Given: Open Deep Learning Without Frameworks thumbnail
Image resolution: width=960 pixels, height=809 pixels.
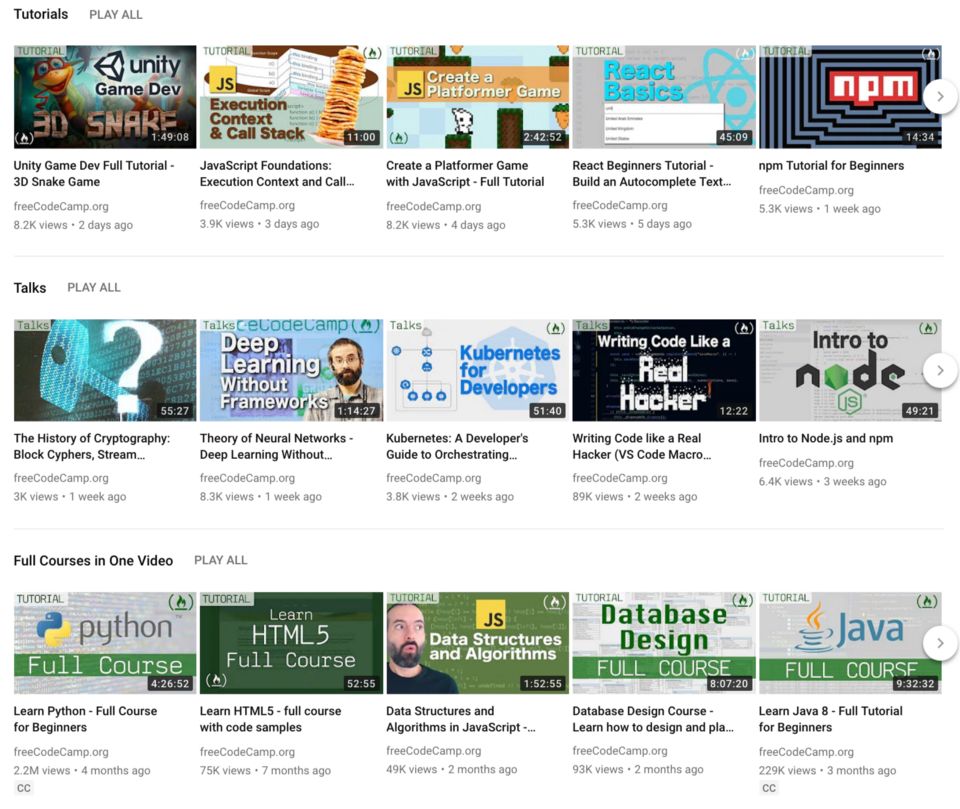Looking at the screenshot, I should 291,370.
